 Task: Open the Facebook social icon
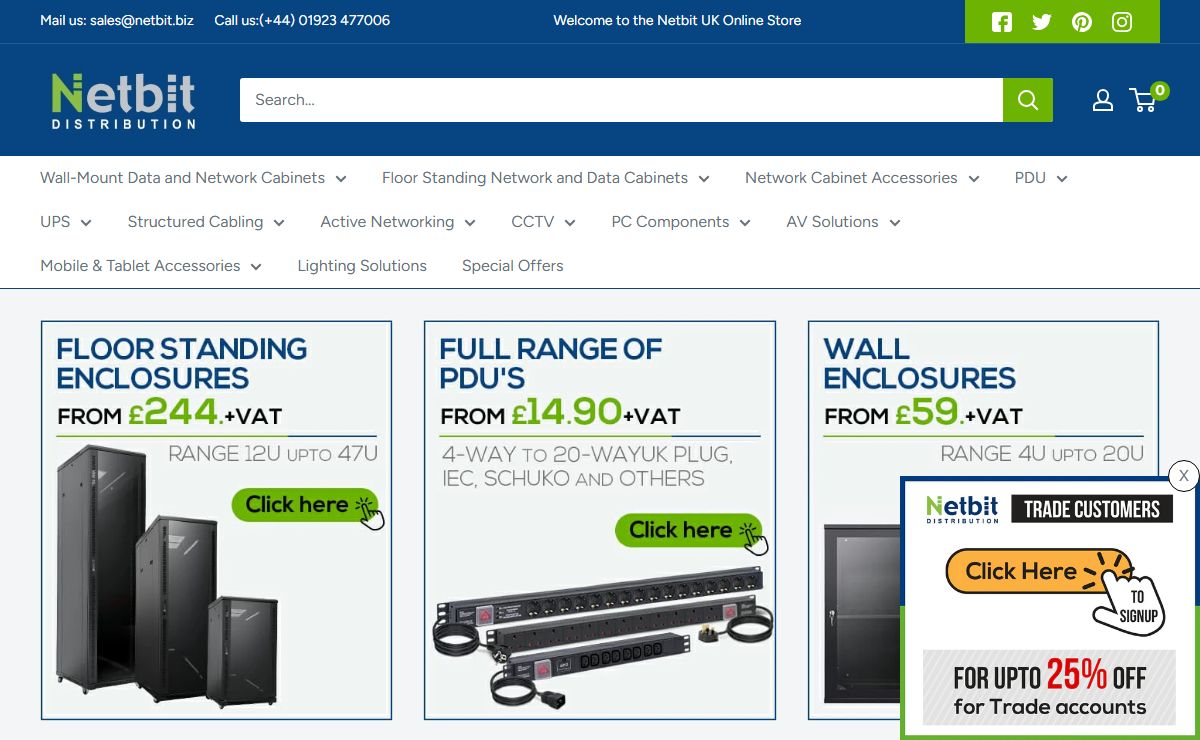[x=1002, y=22]
